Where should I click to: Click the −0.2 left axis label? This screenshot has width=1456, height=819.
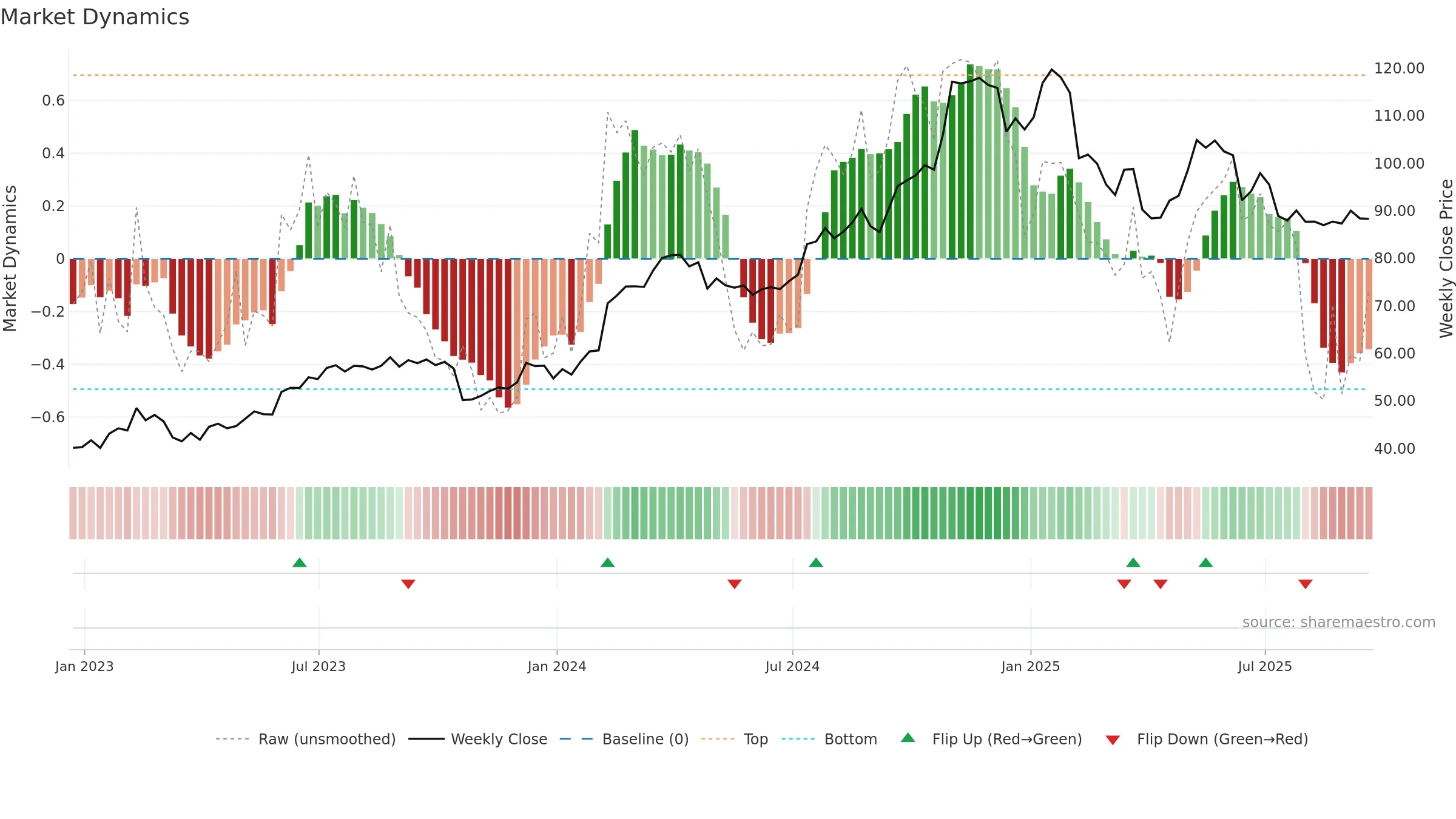pos(48,311)
